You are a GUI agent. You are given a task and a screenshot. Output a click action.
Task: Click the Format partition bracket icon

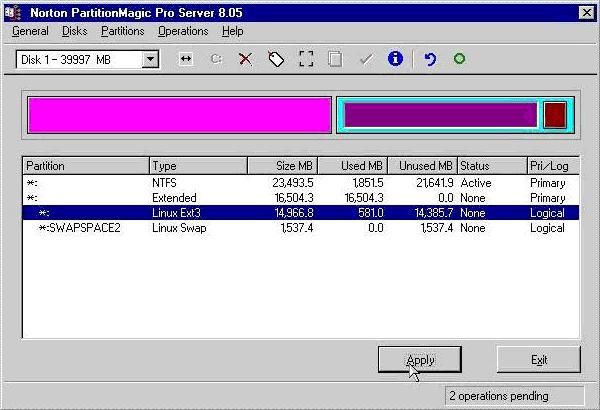306,59
